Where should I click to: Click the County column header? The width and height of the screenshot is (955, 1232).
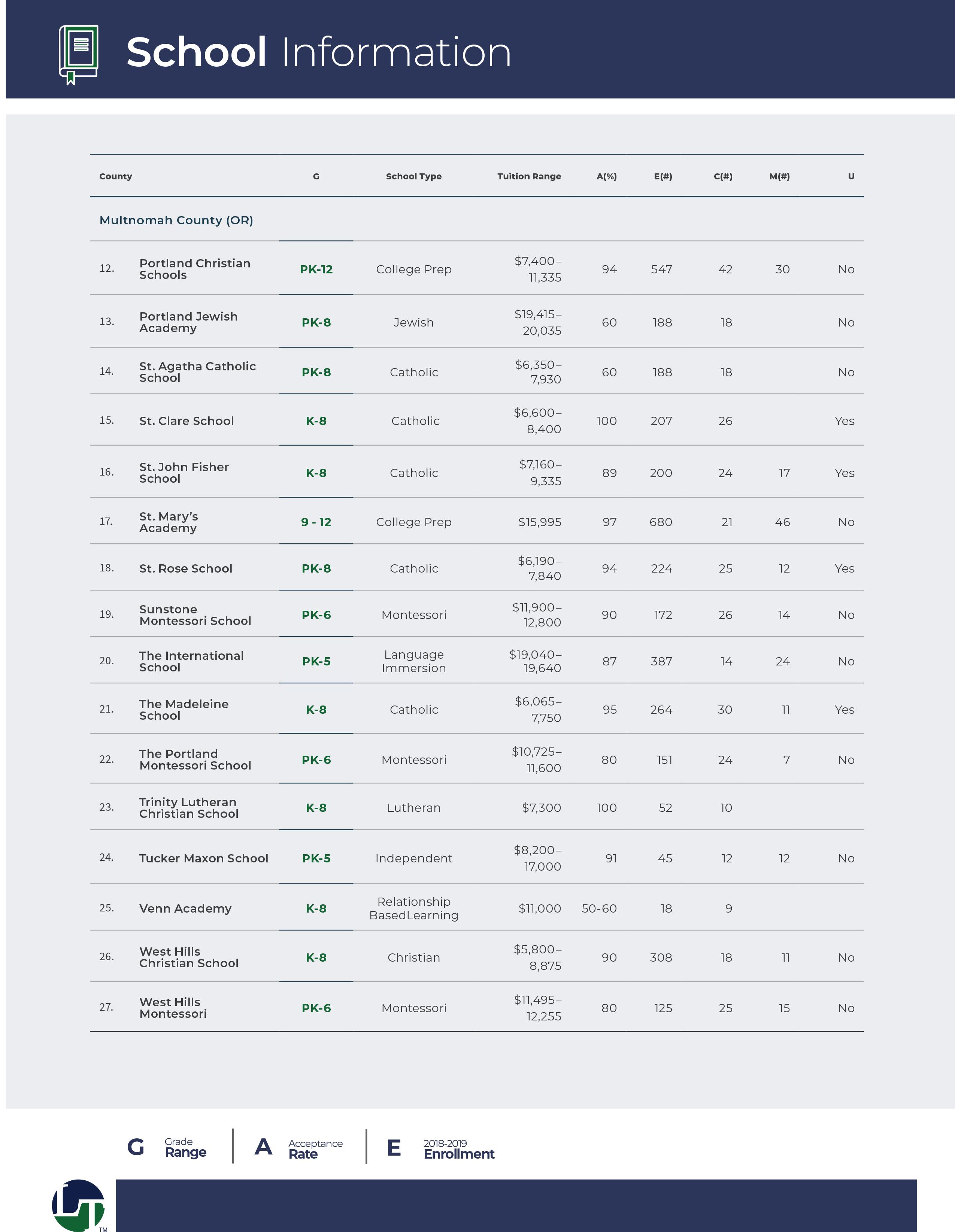116,177
